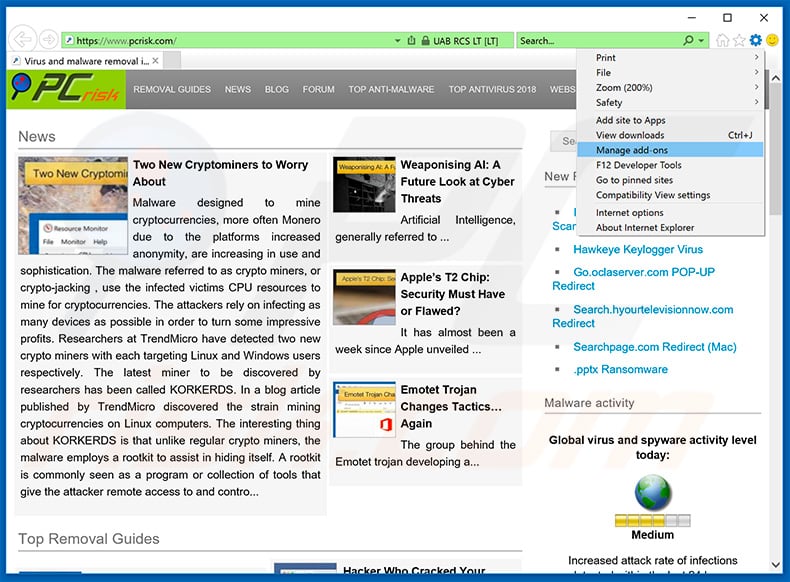Click the browser Back arrow button
This screenshot has height=582, width=790.
pyautogui.click(x=22, y=39)
